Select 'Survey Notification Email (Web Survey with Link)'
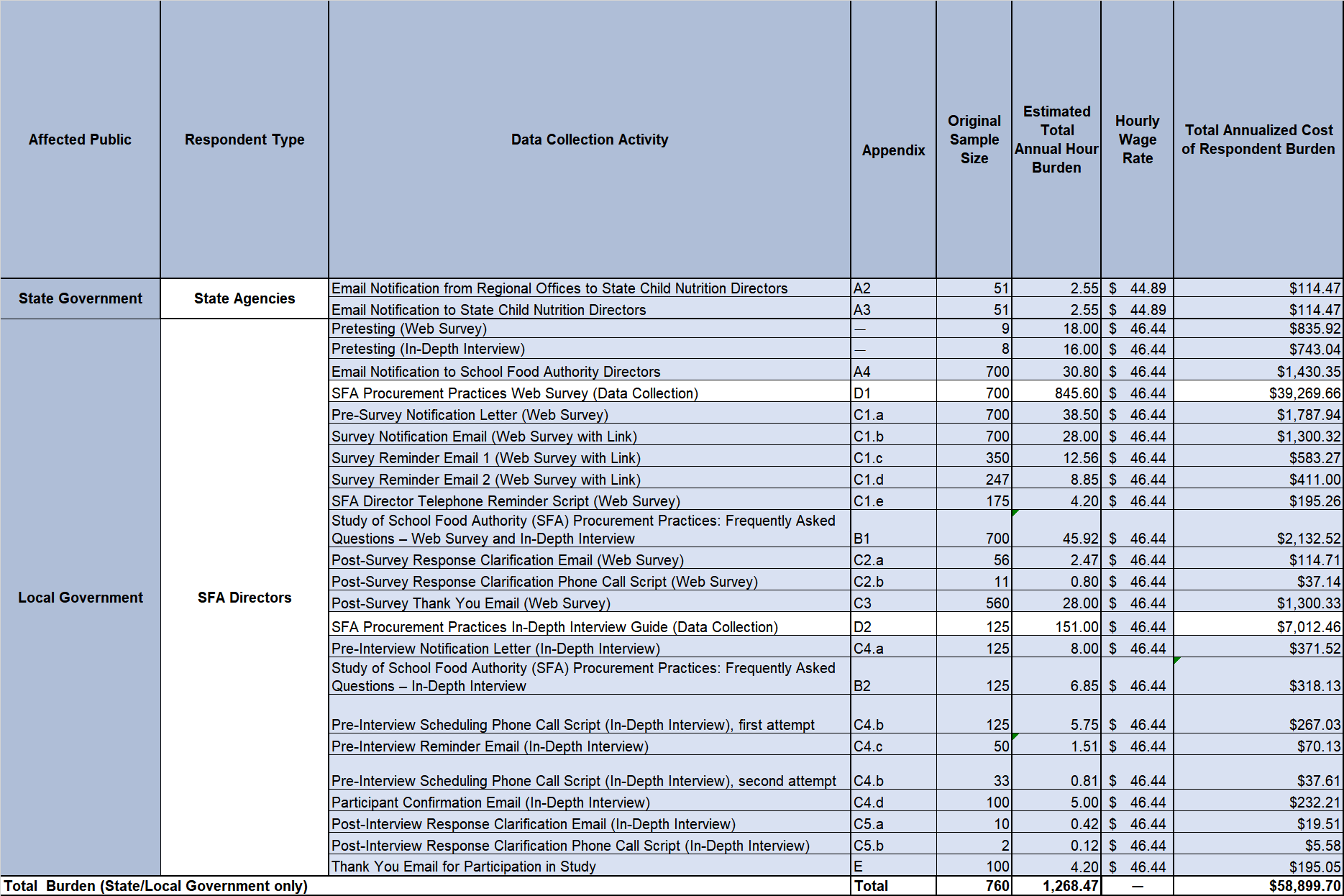This screenshot has width=1344, height=896. tap(589, 436)
